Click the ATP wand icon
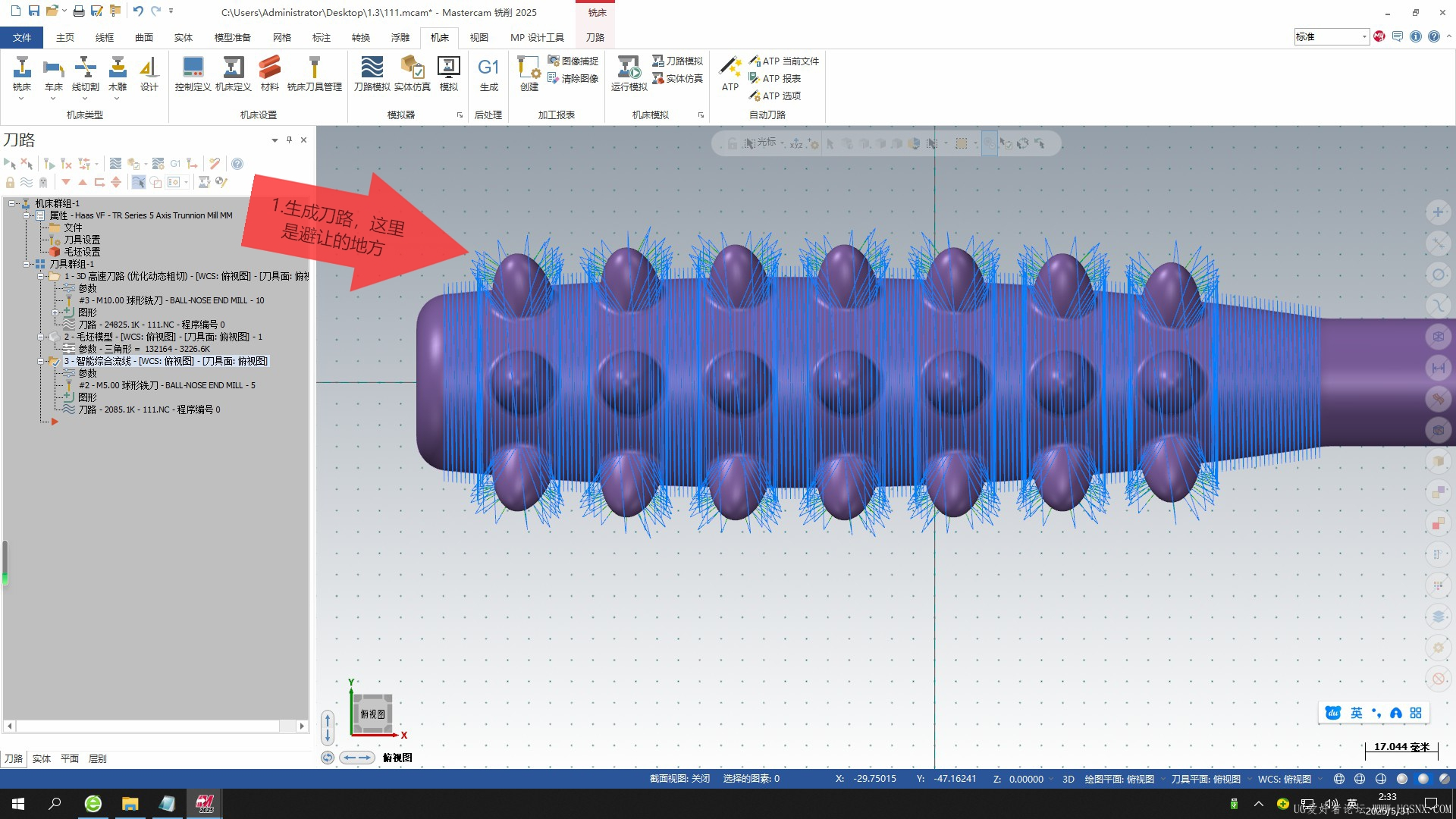1456x819 pixels. point(730,74)
